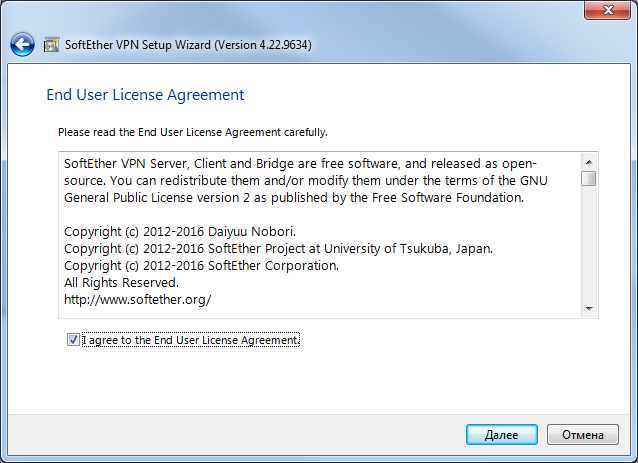Click the empty scrollbar track below the thumb
The image size is (638, 463).
click(x=589, y=243)
